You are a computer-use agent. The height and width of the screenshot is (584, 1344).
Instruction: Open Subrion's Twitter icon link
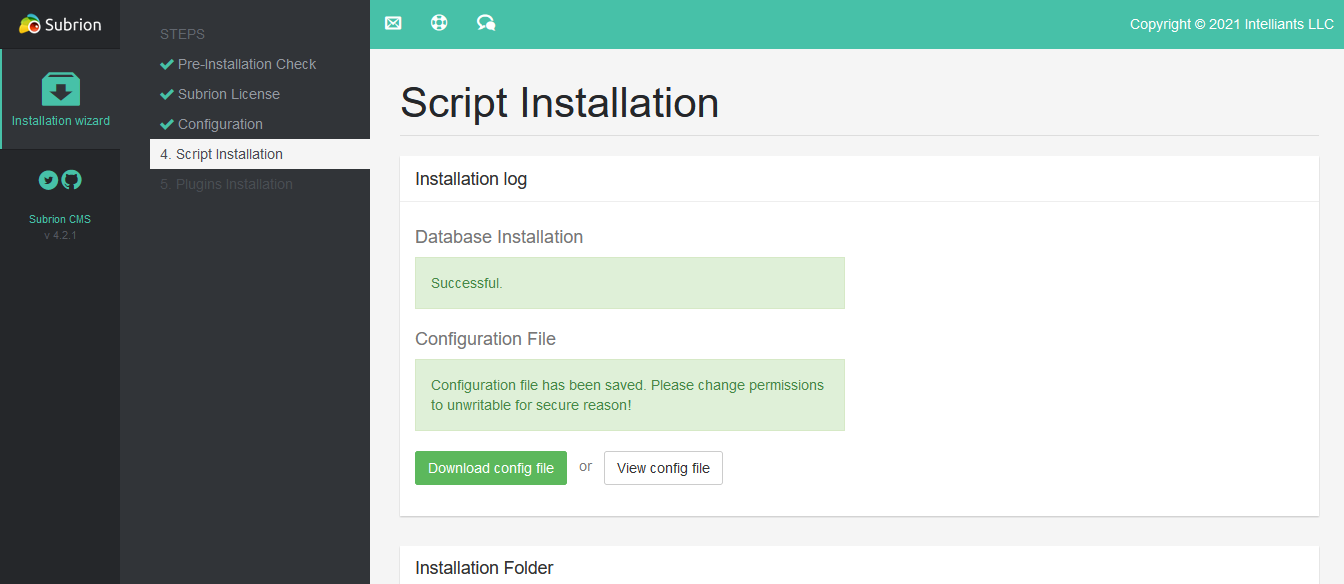[48, 180]
